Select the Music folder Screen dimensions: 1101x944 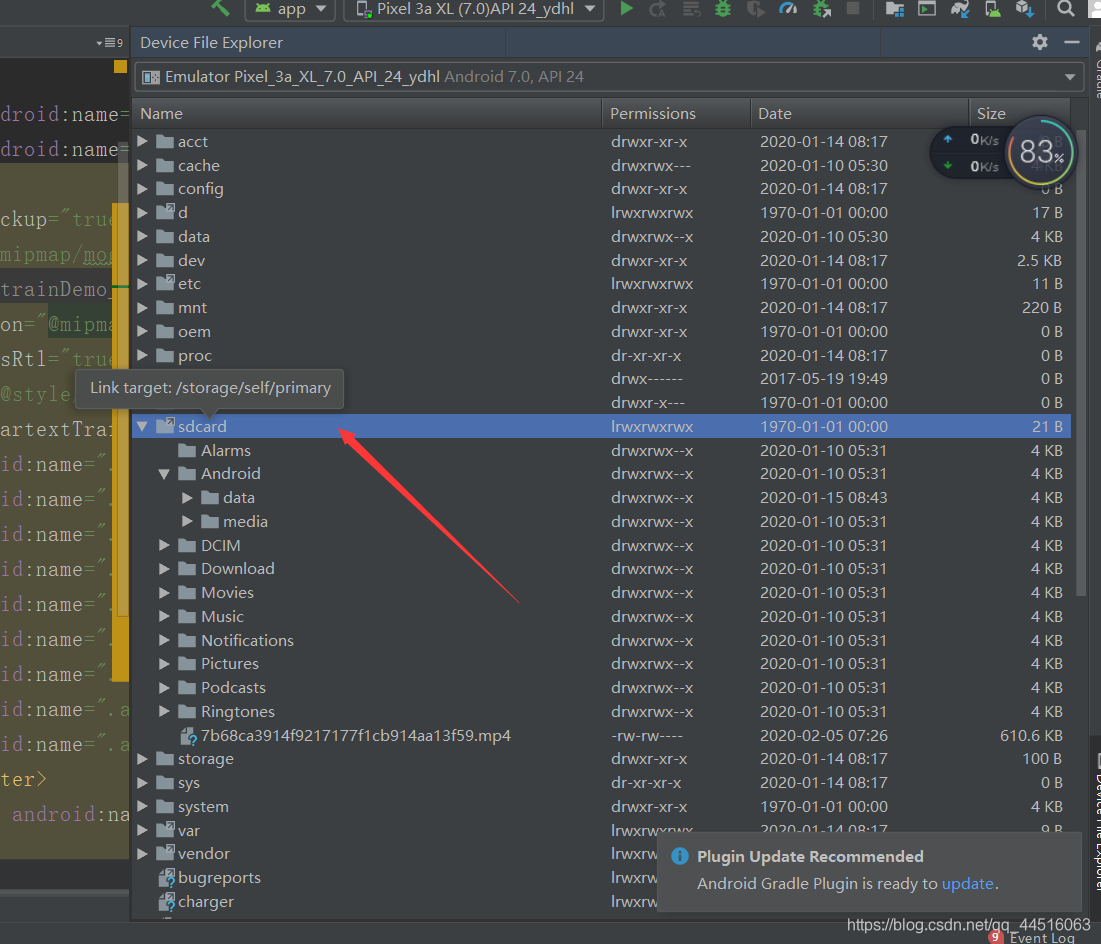[223, 617]
